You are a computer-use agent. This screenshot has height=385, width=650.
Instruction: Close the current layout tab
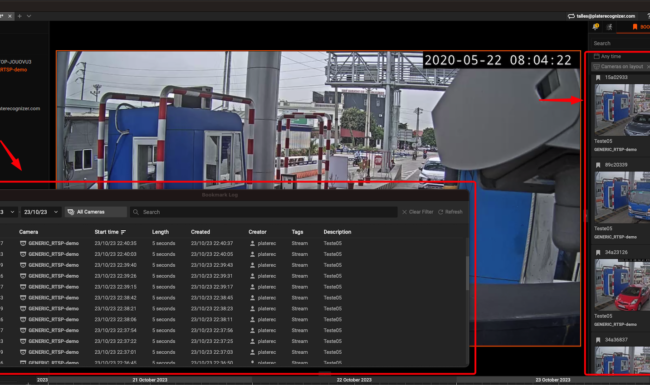pos(10,16)
